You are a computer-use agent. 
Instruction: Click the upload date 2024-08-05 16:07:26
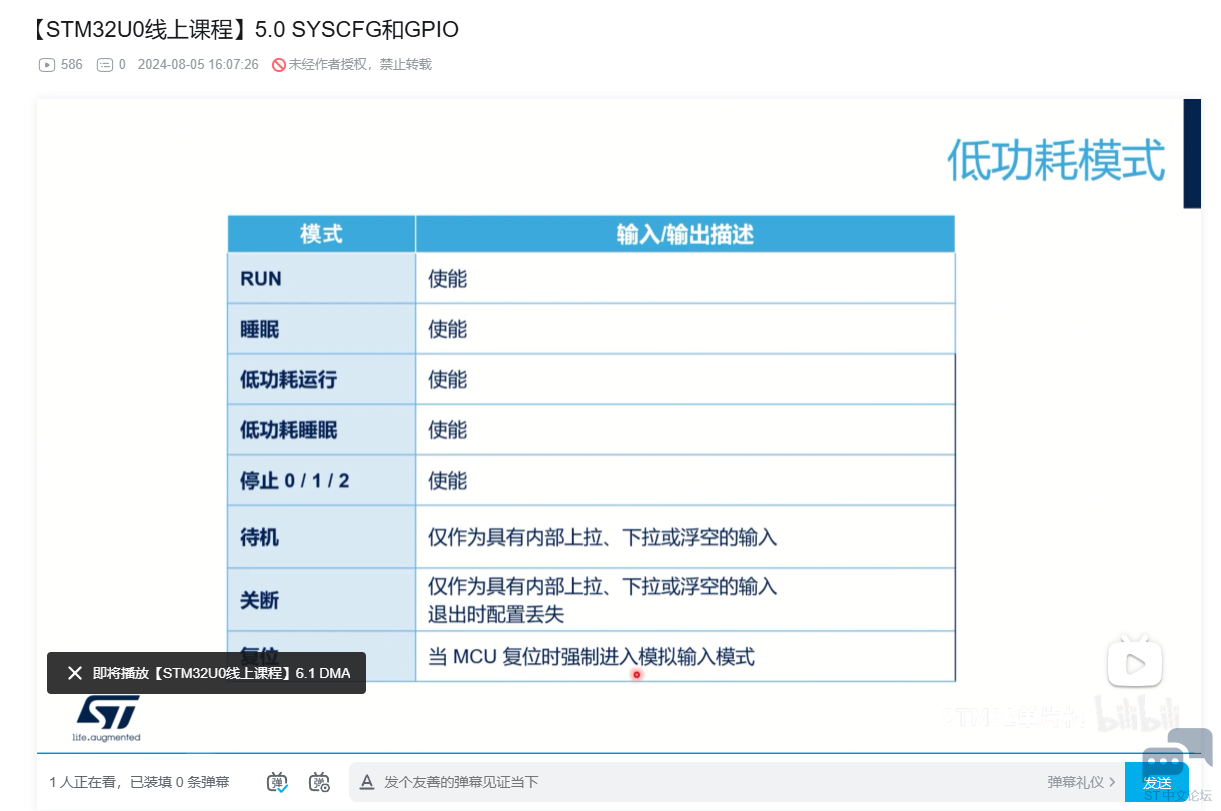click(198, 64)
